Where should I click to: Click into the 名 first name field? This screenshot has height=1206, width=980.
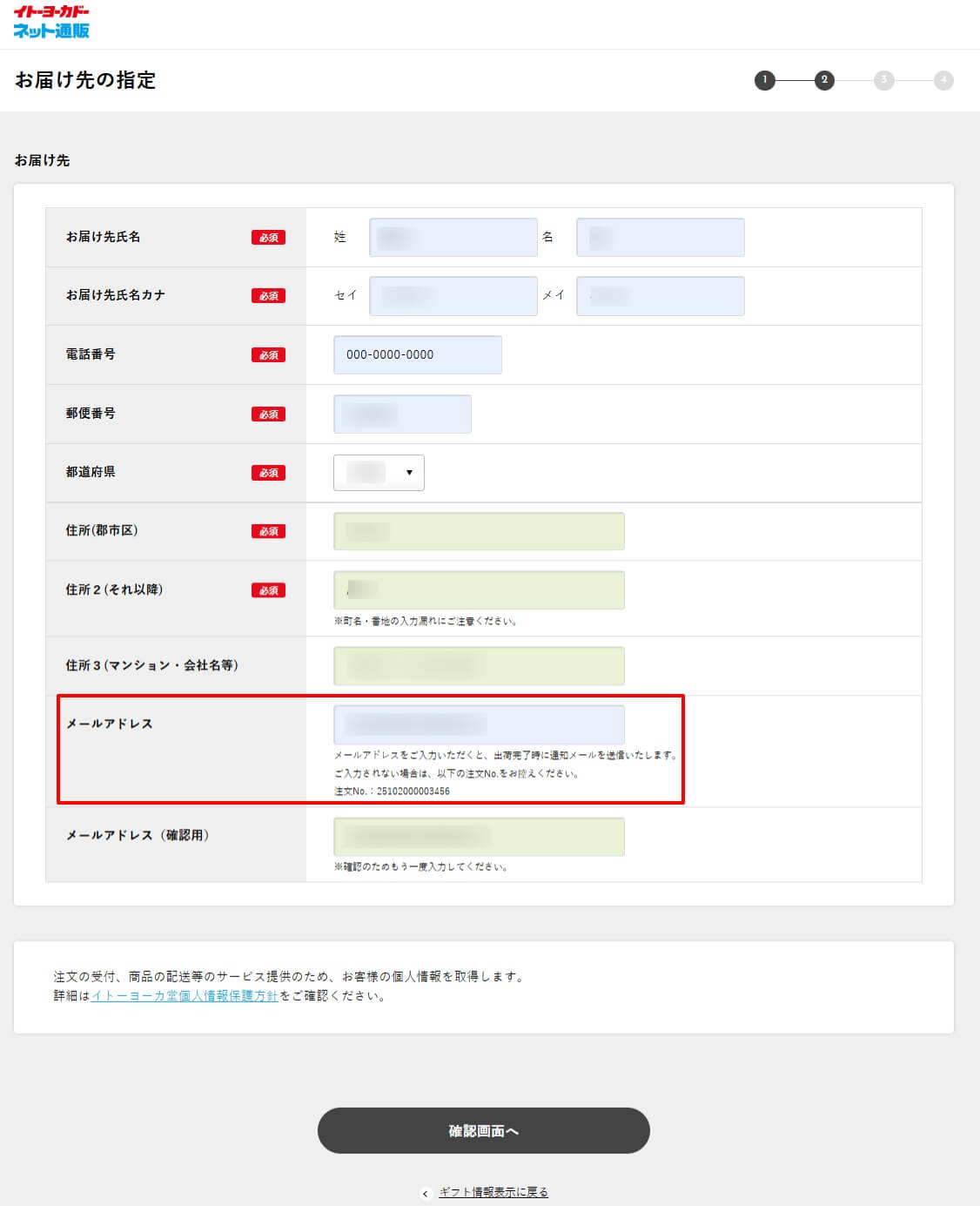[x=660, y=238]
